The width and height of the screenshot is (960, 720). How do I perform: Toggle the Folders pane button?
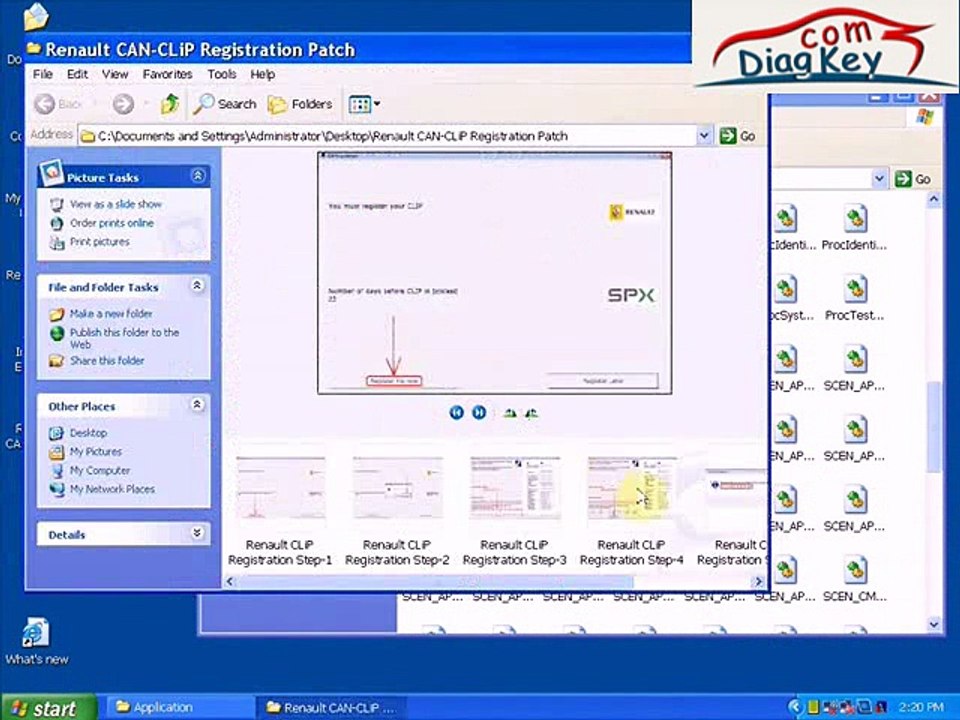(300, 104)
